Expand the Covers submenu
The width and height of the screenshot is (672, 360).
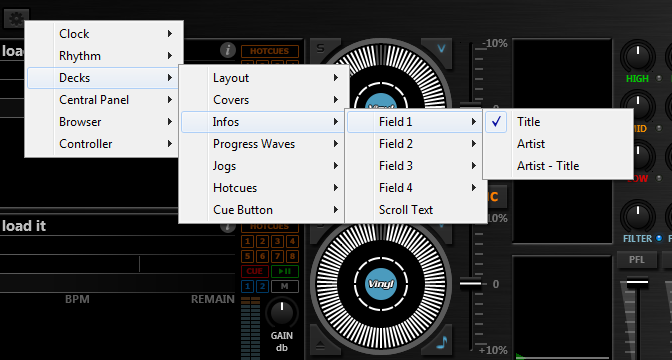point(263,100)
